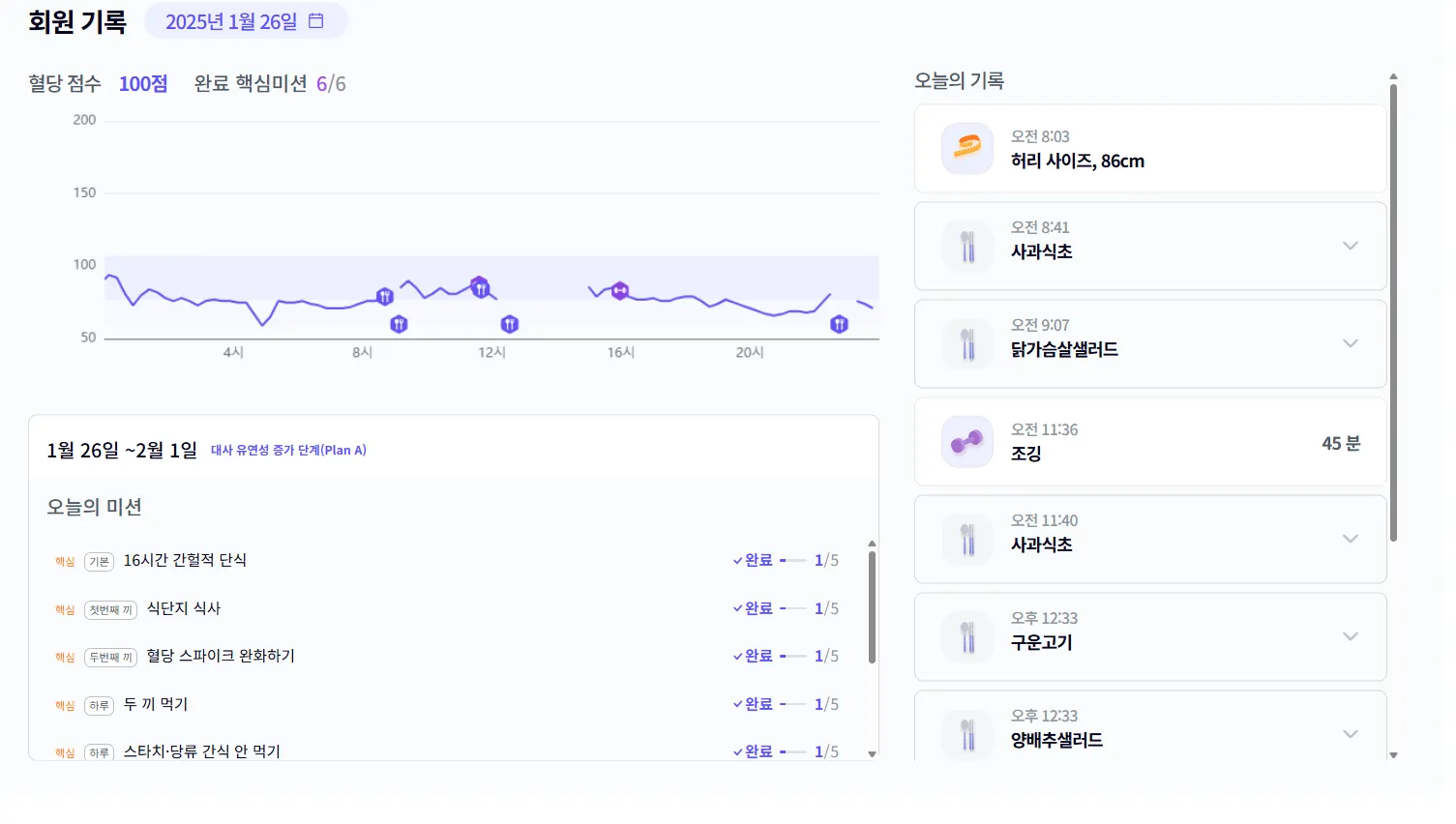1456x824 pixels.
Task: Expand the 오전 8:41 사과식초 record chevron
Action: 1351,246
